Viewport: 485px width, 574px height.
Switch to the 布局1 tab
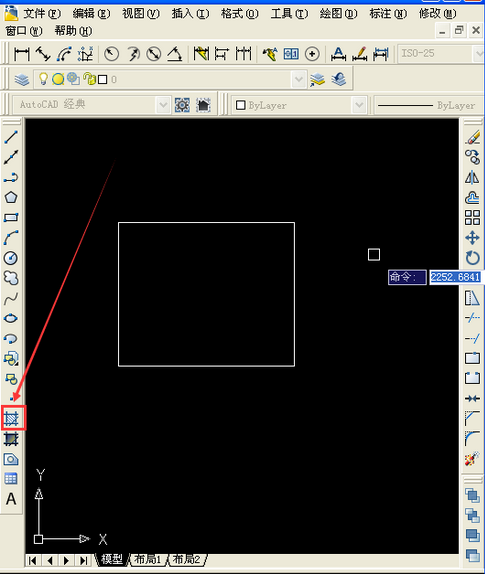point(148,559)
